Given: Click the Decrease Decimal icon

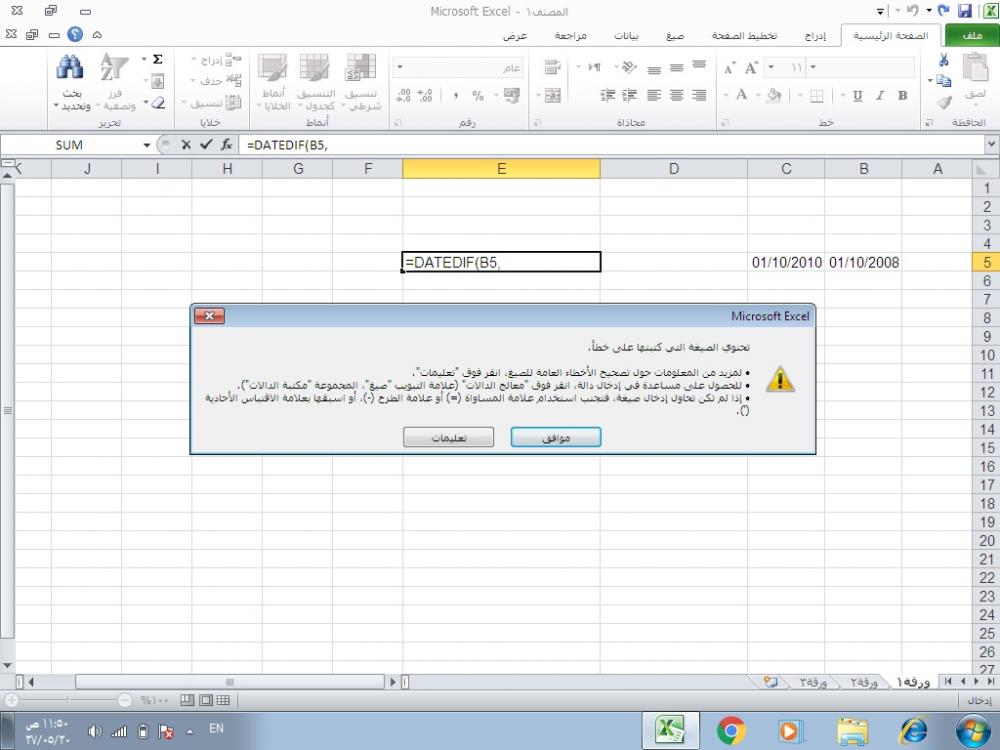Looking at the screenshot, I should tap(404, 96).
